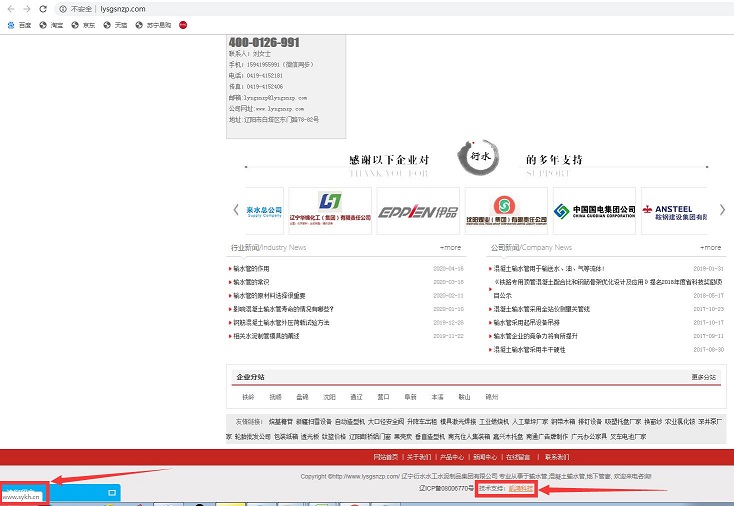Open the 输水管采用起吊设备吊移 article
Screen dimensions: 734x506
click(527, 323)
